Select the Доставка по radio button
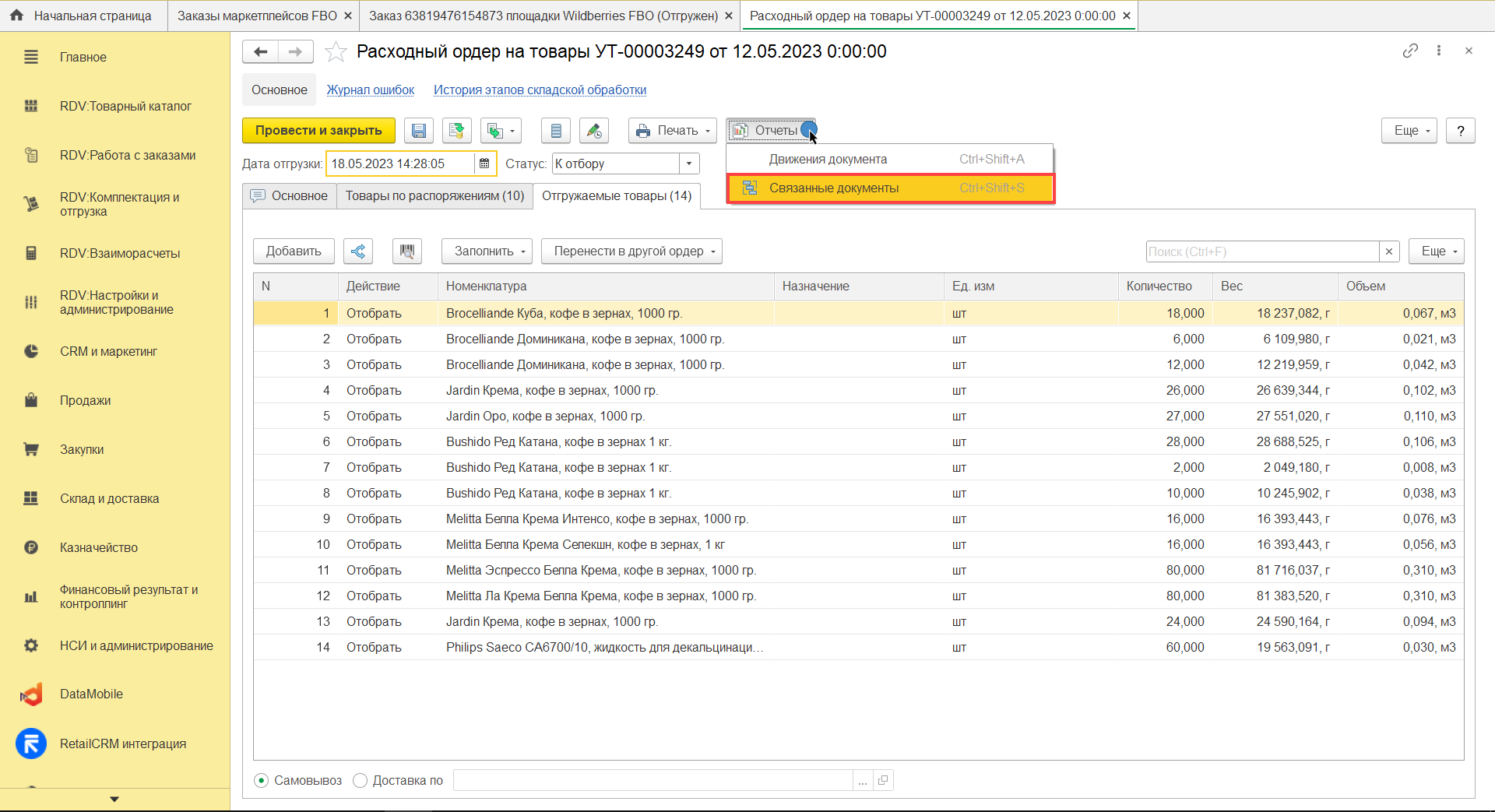The width and height of the screenshot is (1495, 812). click(x=360, y=780)
